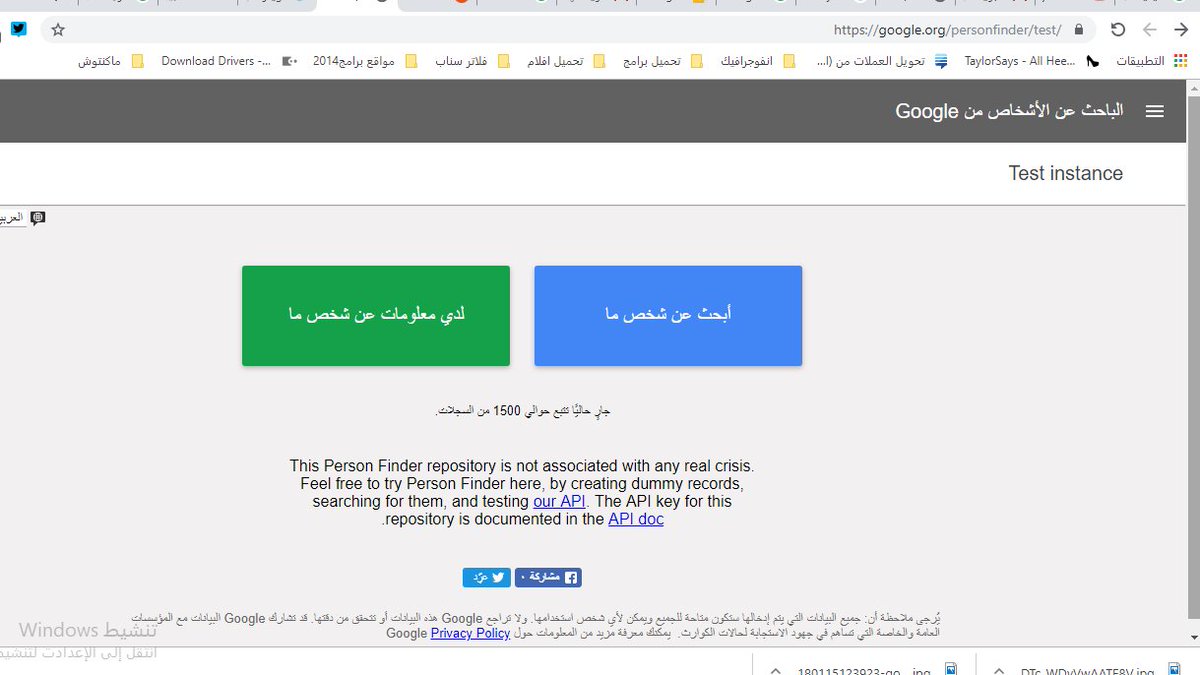Share the page via Facebook button
This screenshot has height=675, width=1200.
pyautogui.click(x=548, y=577)
